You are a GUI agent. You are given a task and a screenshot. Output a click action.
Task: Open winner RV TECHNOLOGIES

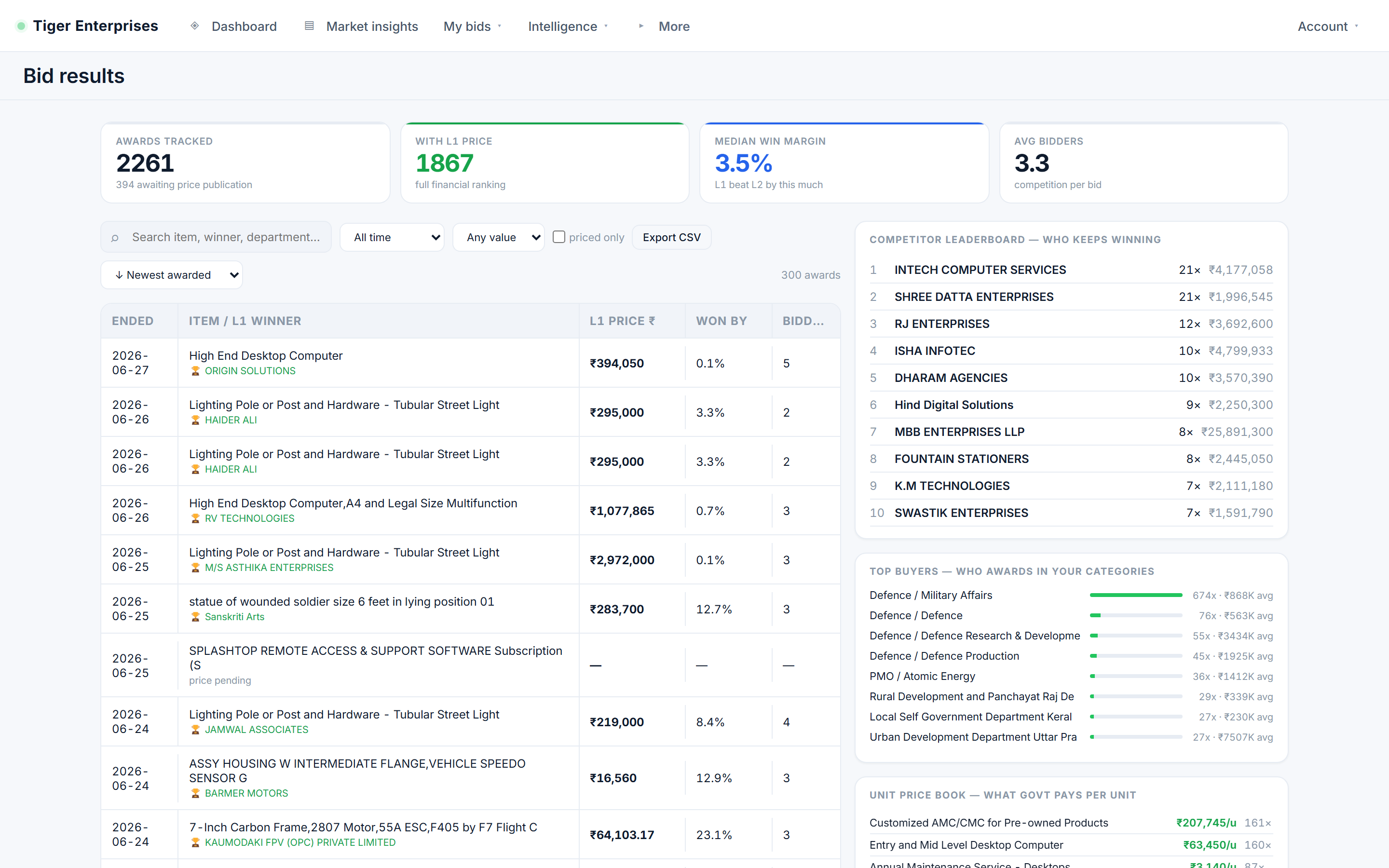click(x=250, y=518)
